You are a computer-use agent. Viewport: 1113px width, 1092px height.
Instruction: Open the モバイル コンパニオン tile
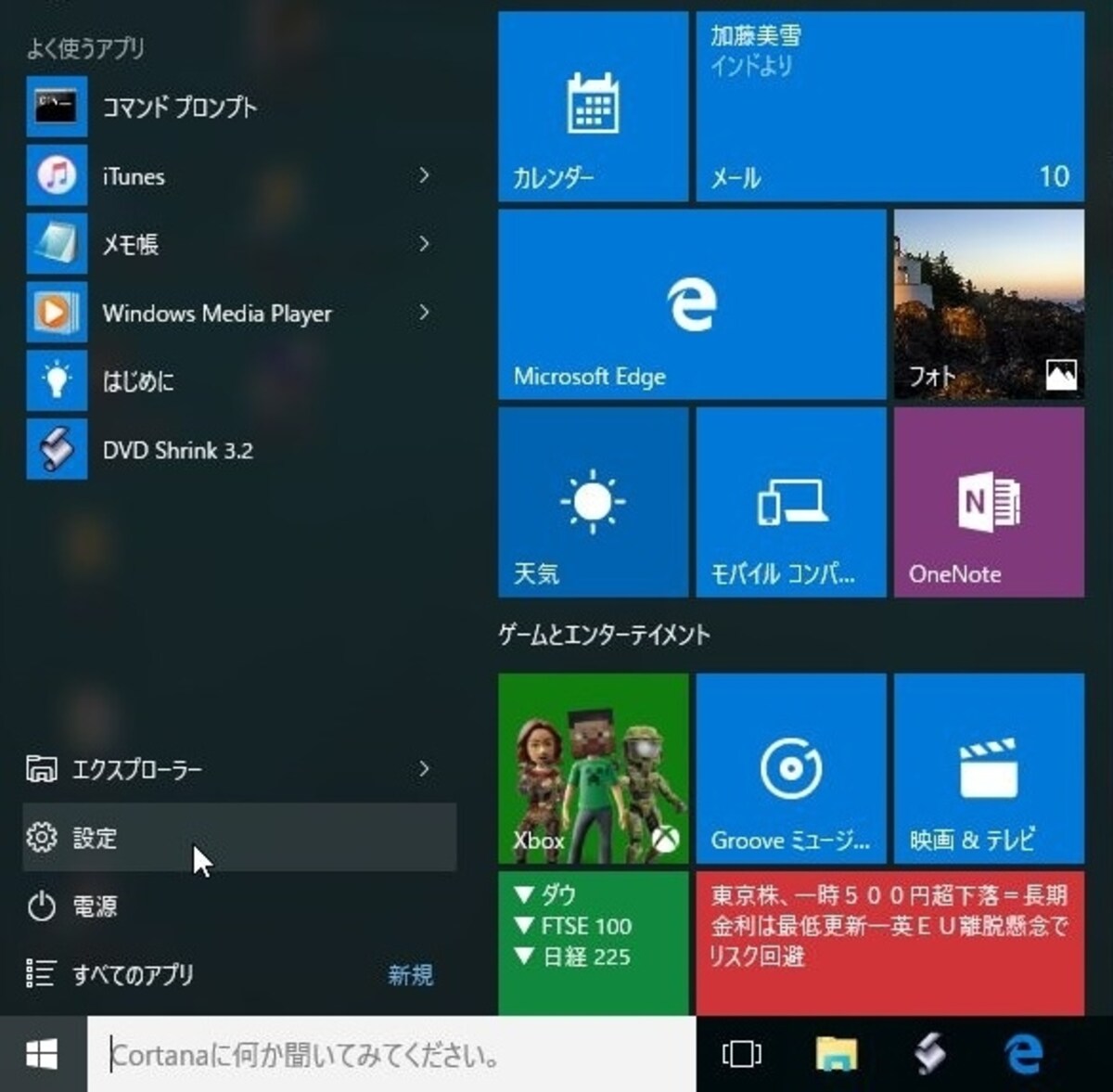coord(791,502)
